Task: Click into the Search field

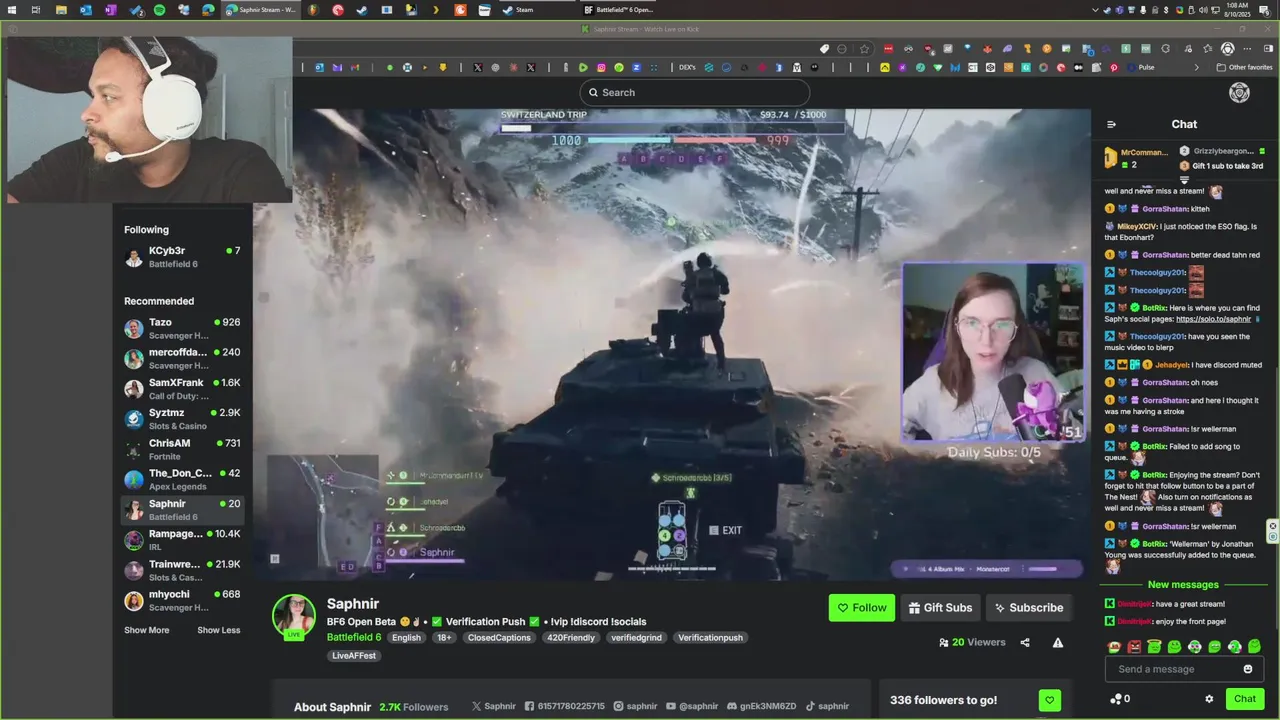Action: tap(694, 92)
